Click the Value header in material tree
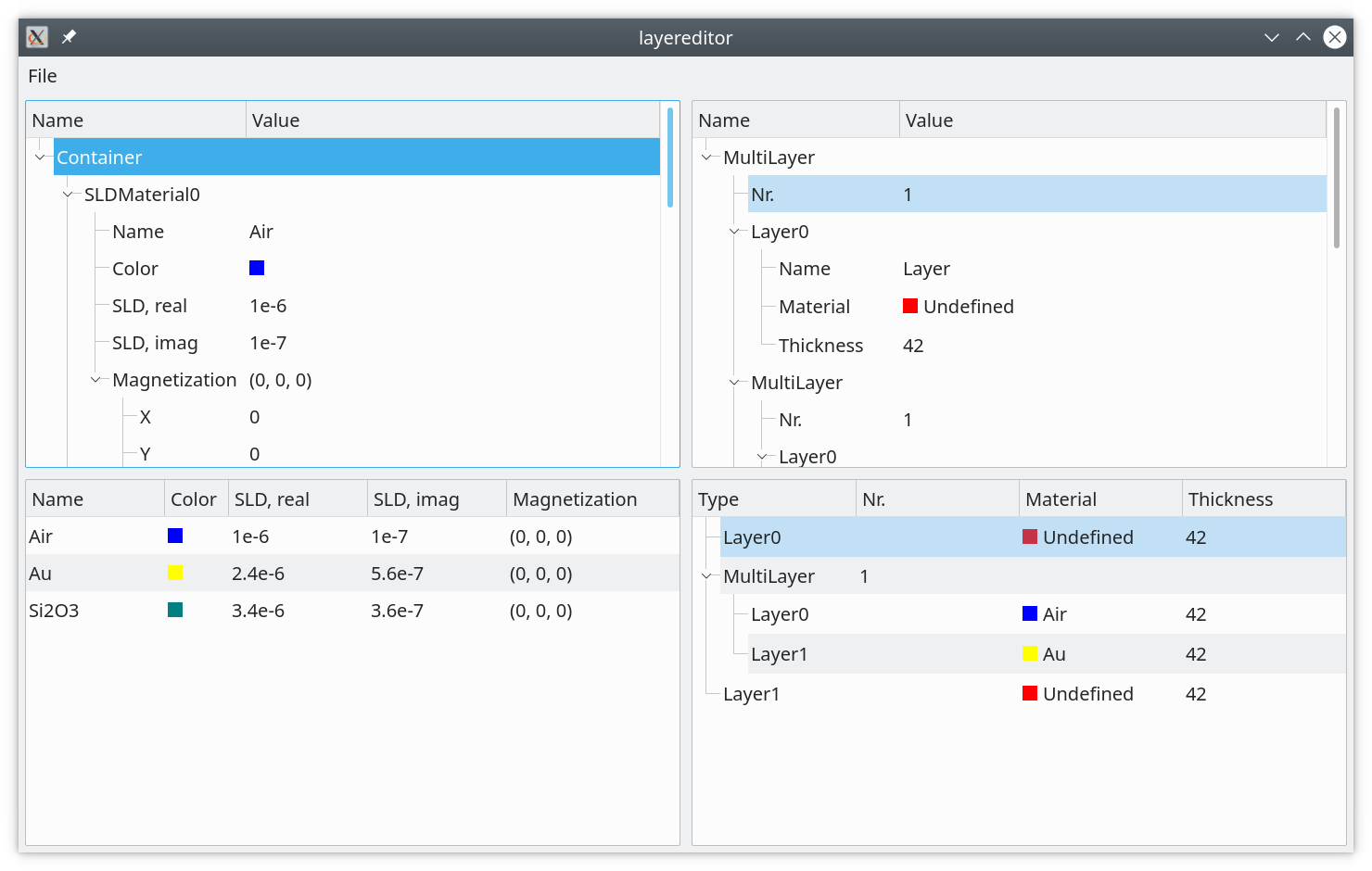The width and height of the screenshot is (1372, 871). pos(452,120)
